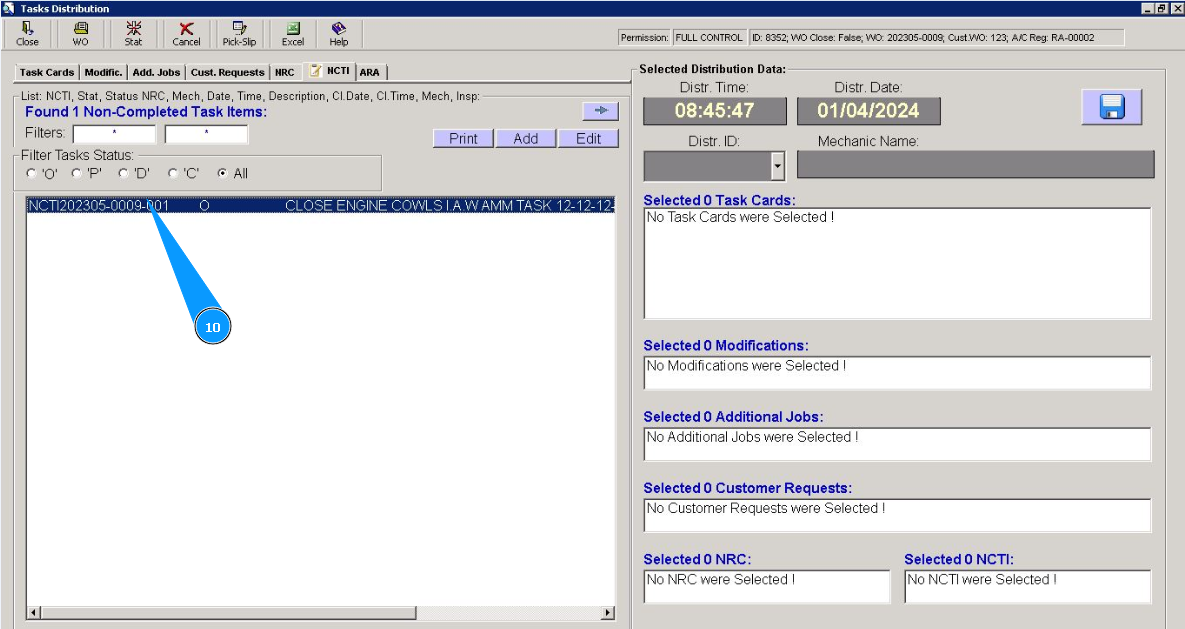Select task row NCTI202305-0009-001
1185x629 pixels.
coord(320,206)
